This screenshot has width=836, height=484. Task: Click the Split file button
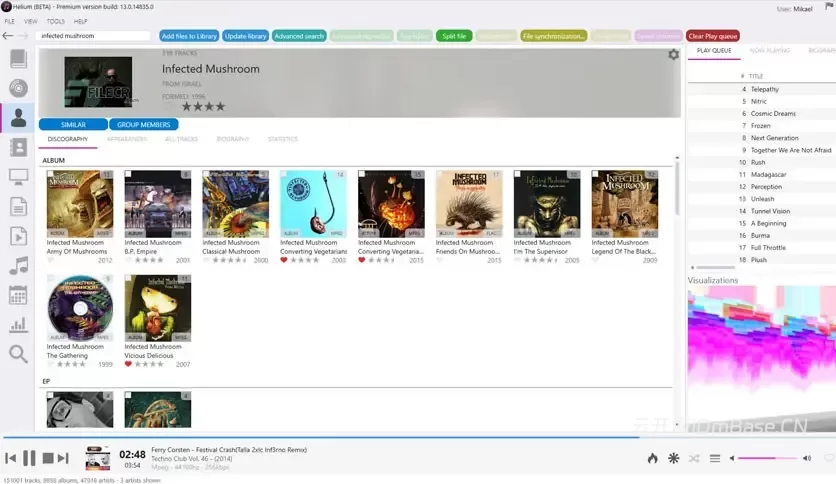[x=454, y=36]
